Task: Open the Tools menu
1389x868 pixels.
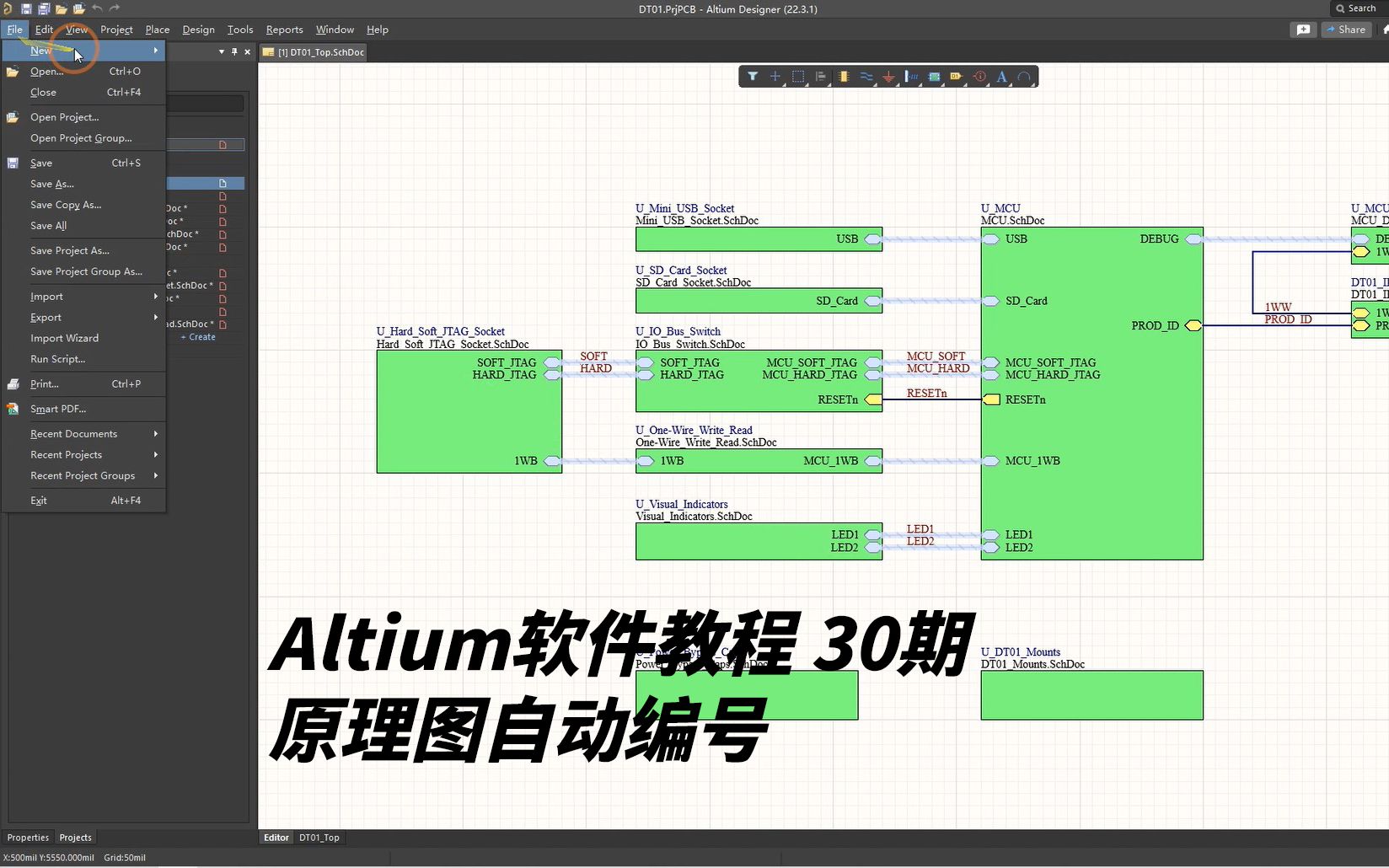Action: [240, 29]
